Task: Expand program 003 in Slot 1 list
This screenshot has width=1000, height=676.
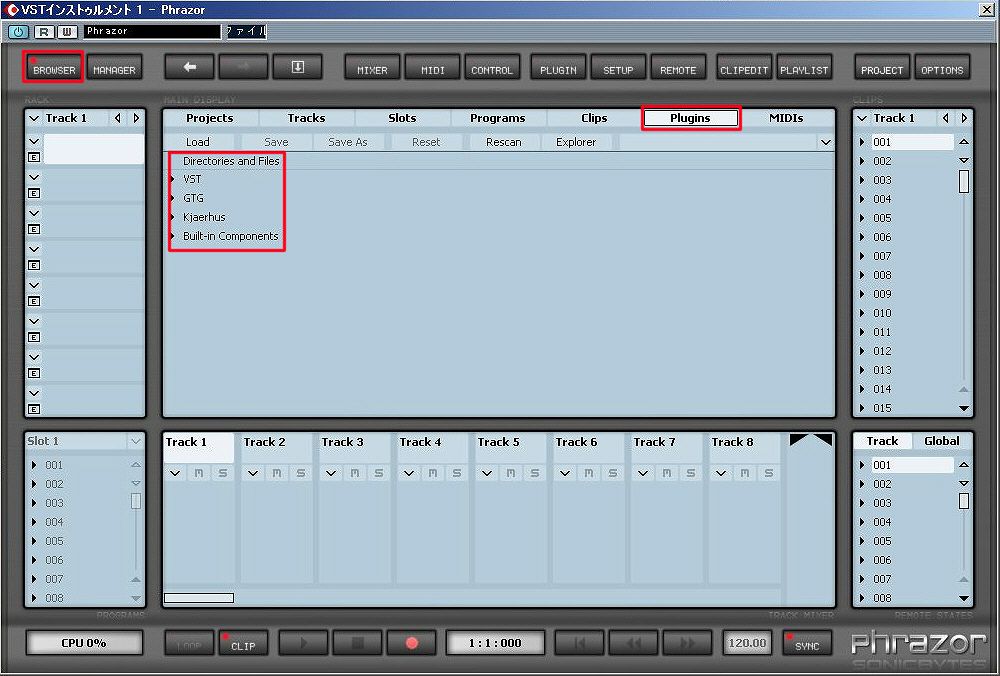Action: coord(34,503)
